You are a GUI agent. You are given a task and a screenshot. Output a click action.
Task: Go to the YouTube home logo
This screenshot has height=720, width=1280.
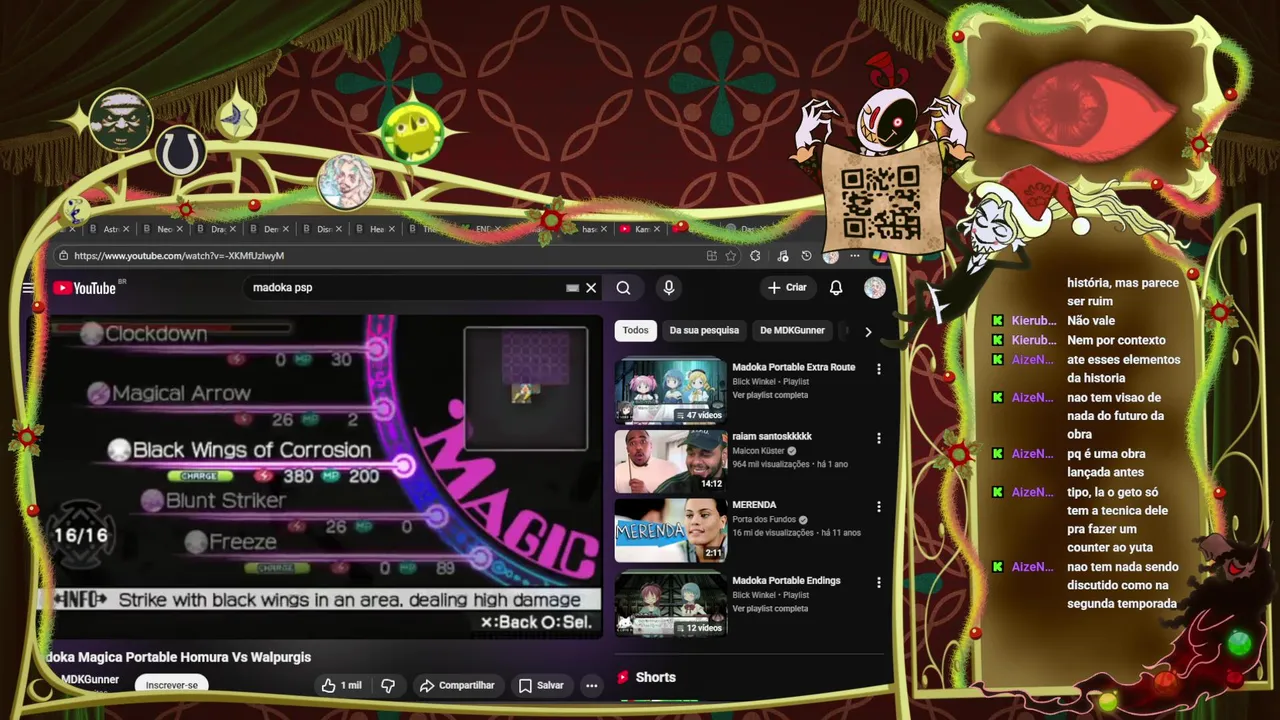point(85,288)
